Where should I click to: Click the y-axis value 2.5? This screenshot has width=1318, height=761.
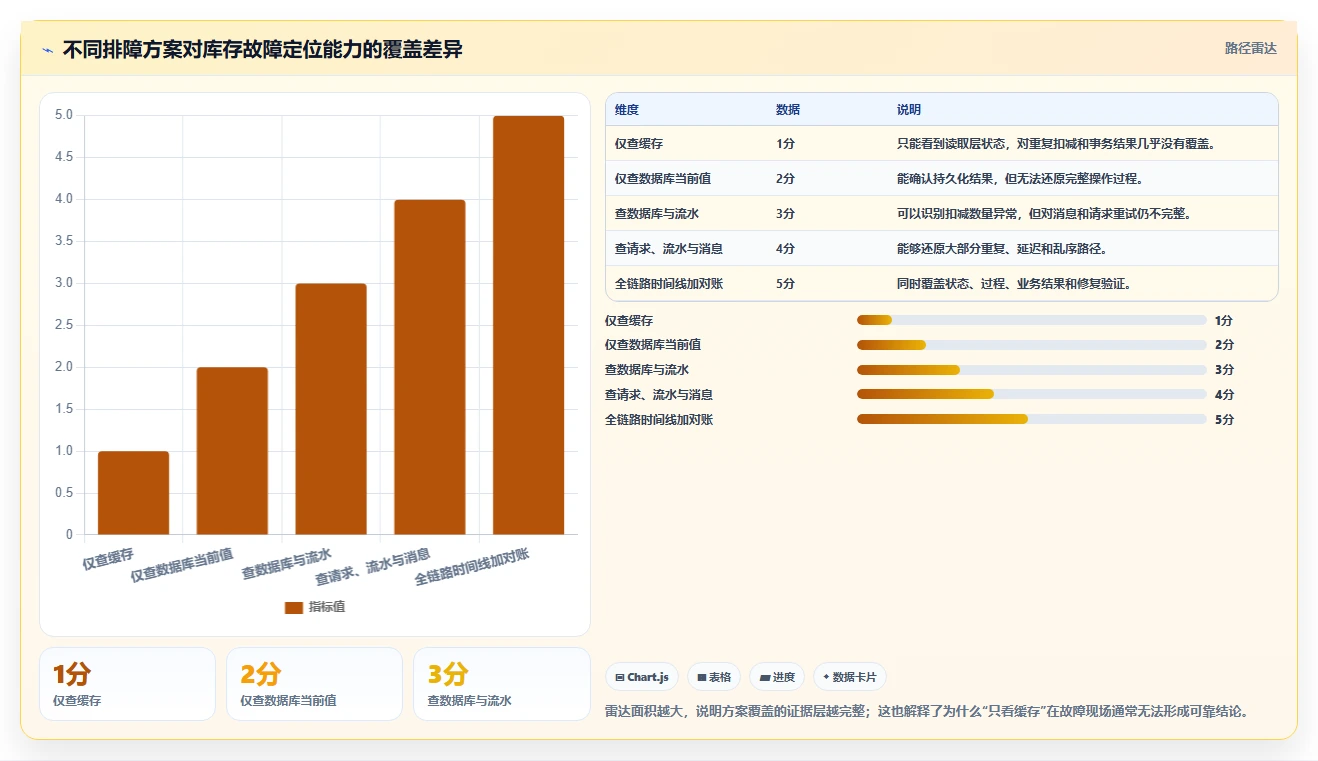pos(64,325)
